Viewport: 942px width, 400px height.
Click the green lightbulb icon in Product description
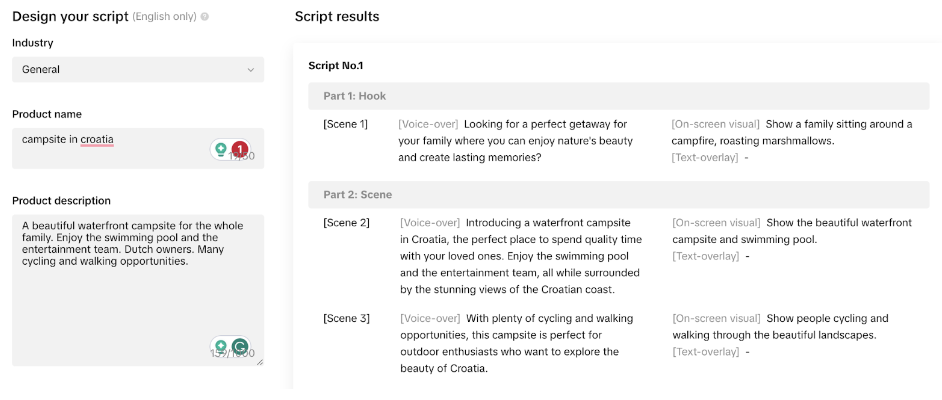tap(221, 346)
